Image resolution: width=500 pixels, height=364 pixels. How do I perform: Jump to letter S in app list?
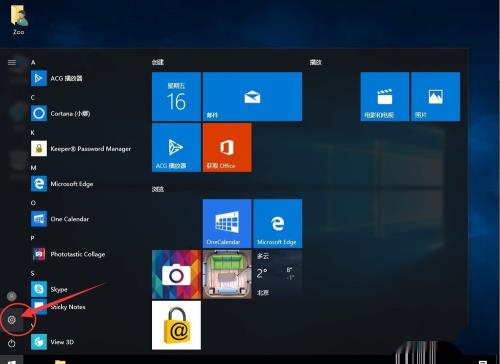tap(32, 273)
